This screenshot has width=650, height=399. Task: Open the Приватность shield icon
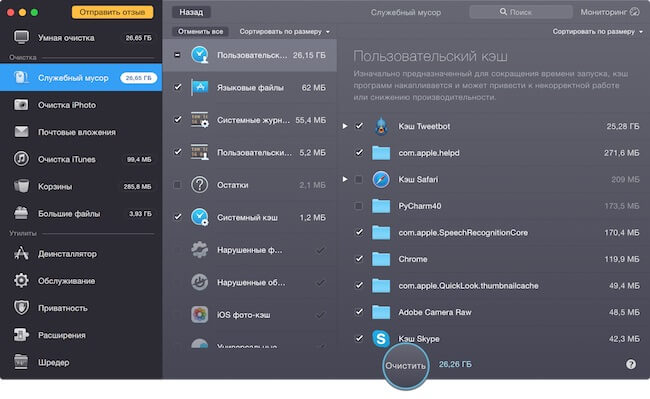tap(21, 307)
